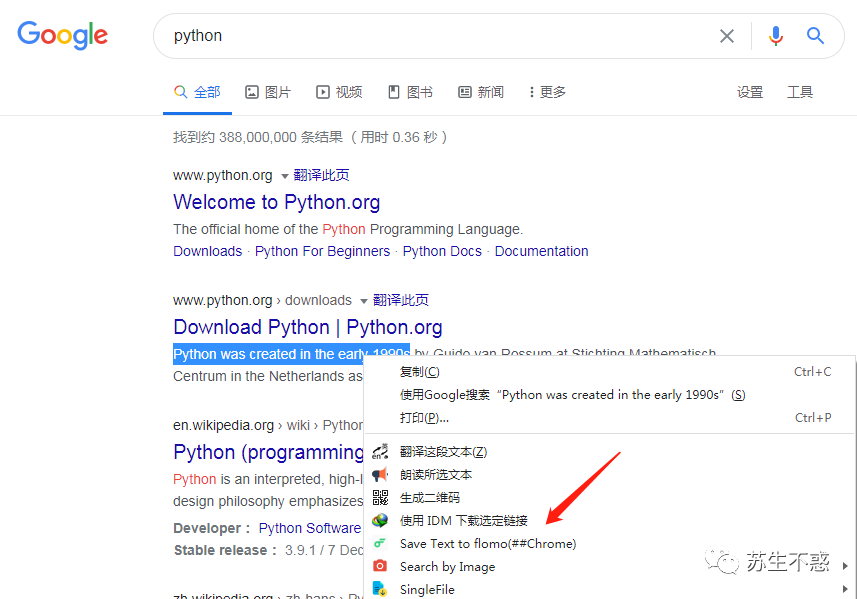
Task: Click the translate icon beside 翻译这段文本
Action: (x=380, y=451)
